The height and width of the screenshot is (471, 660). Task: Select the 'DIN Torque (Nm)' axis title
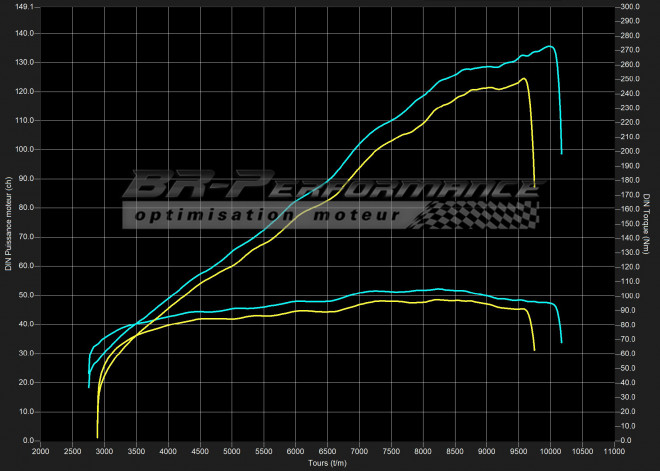tap(648, 222)
